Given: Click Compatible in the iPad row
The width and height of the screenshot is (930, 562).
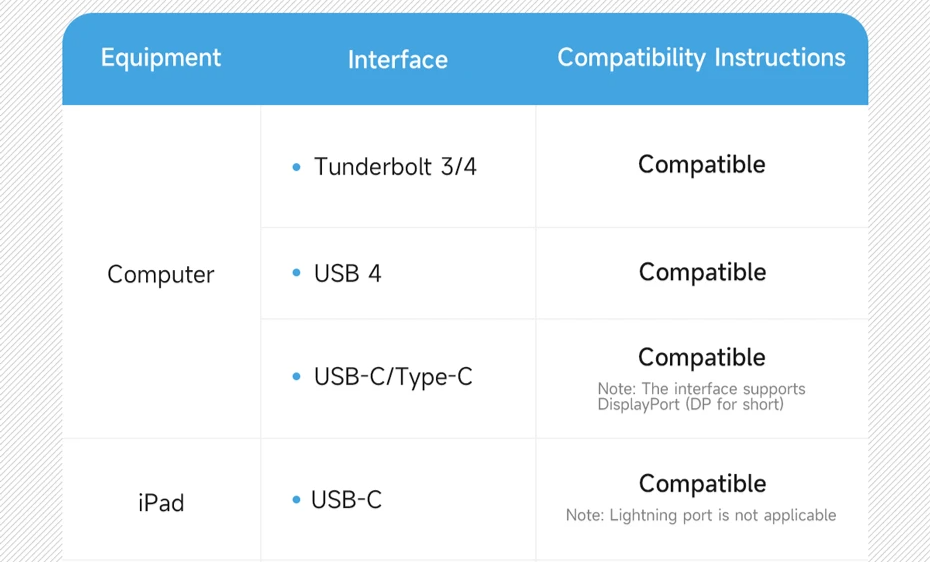Looking at the screenshot, I should (702, 484).
